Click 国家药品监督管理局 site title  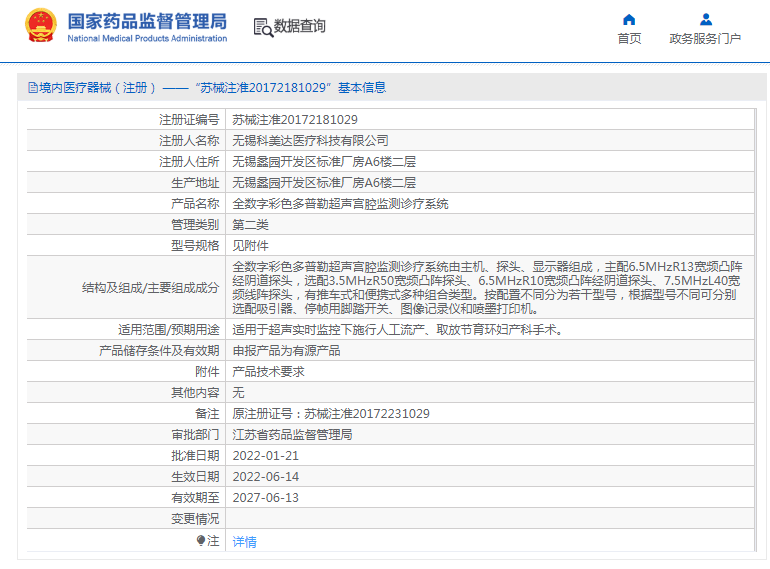(x=147, y=21)
